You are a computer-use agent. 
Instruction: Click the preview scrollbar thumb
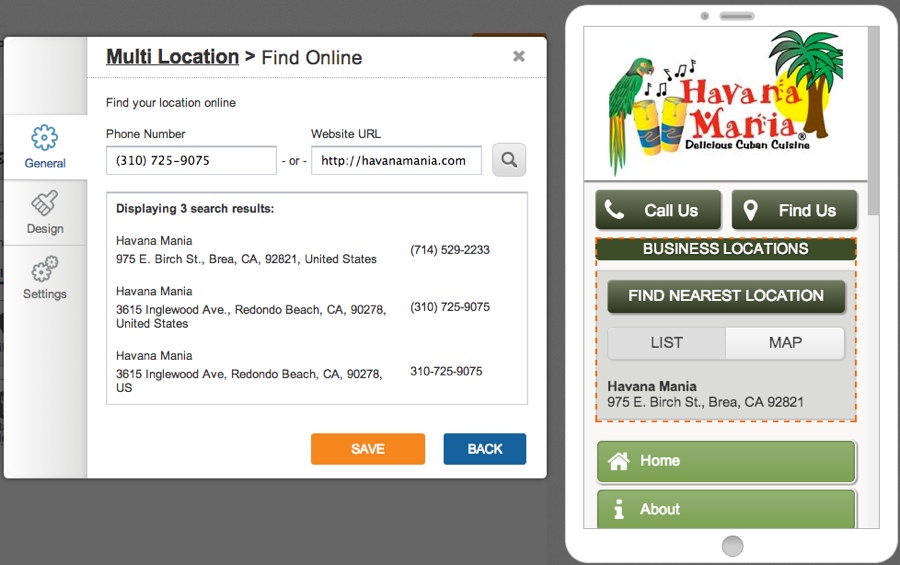tap(873, 121)
